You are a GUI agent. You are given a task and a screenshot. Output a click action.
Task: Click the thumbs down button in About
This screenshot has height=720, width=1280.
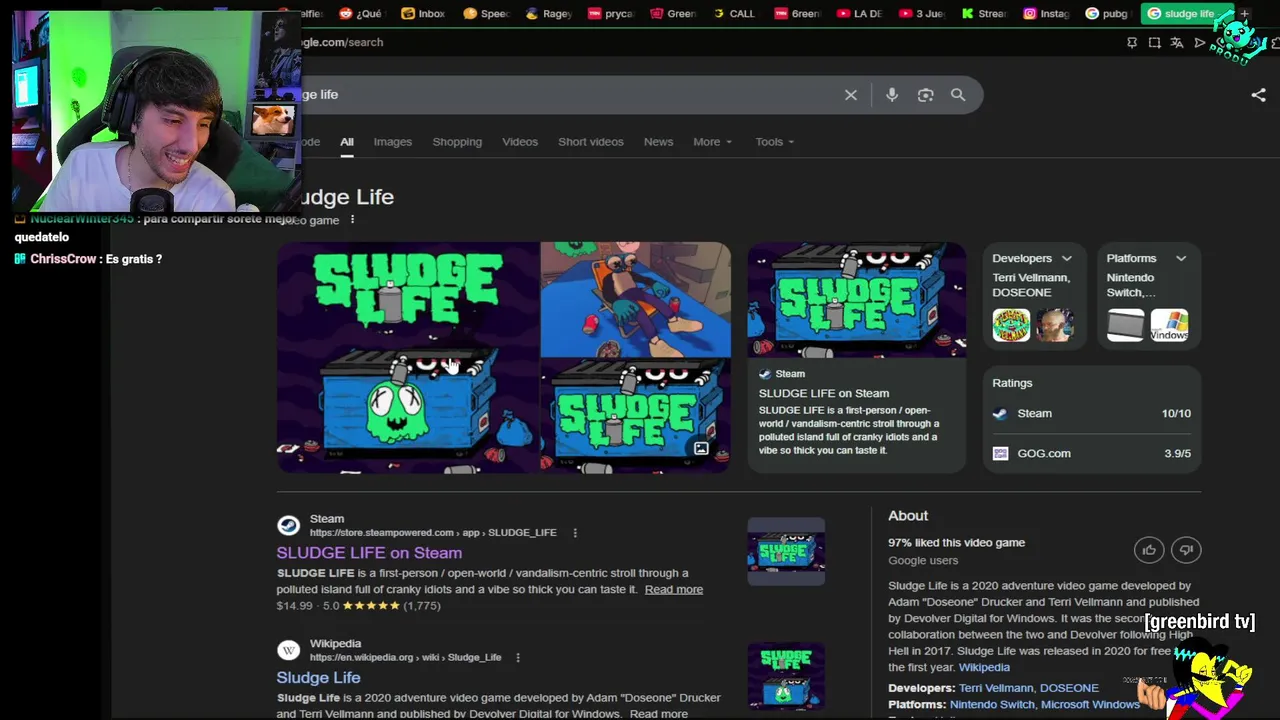[x=1186, y=550]
